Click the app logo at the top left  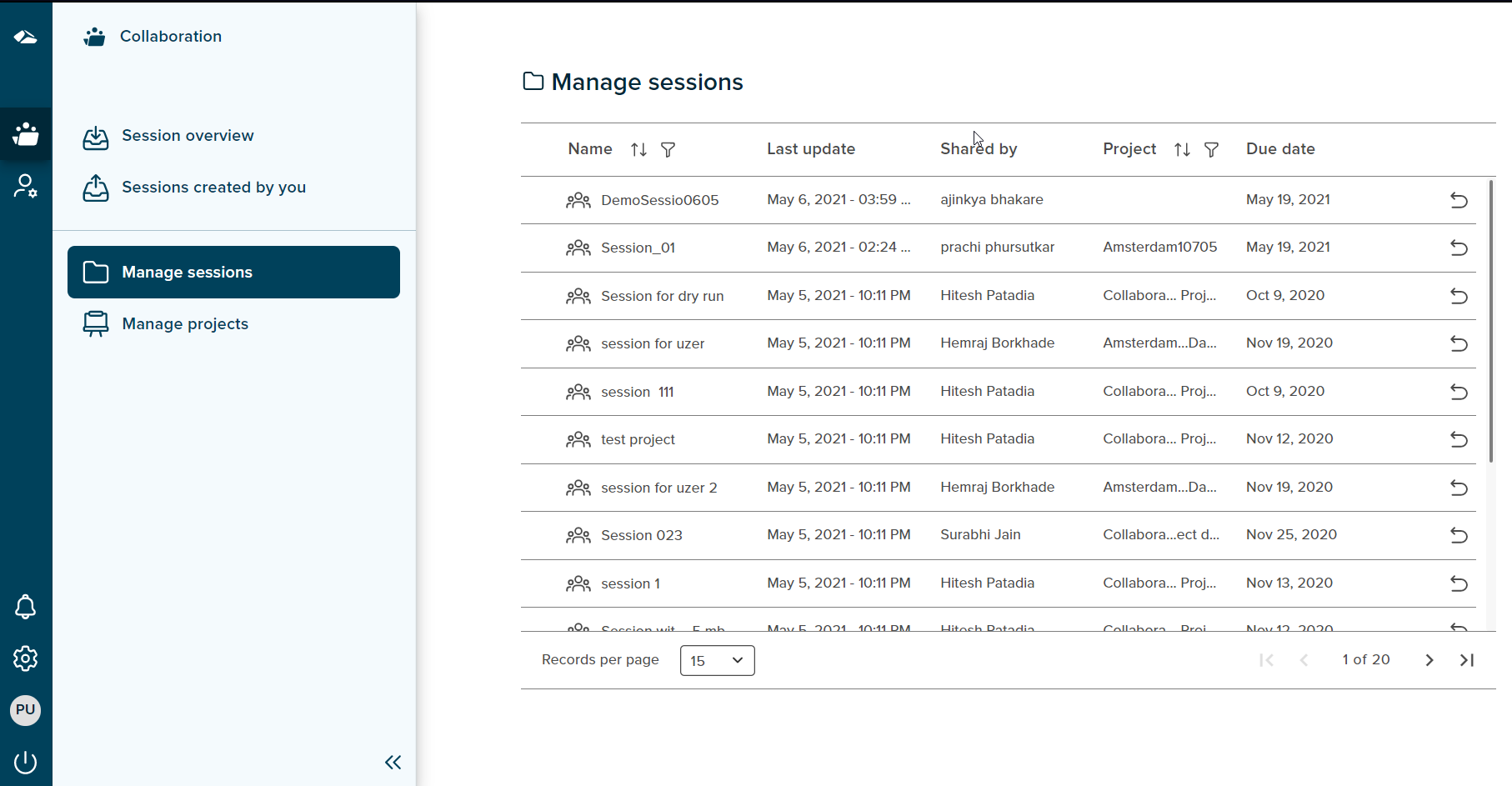coord(25,37)
